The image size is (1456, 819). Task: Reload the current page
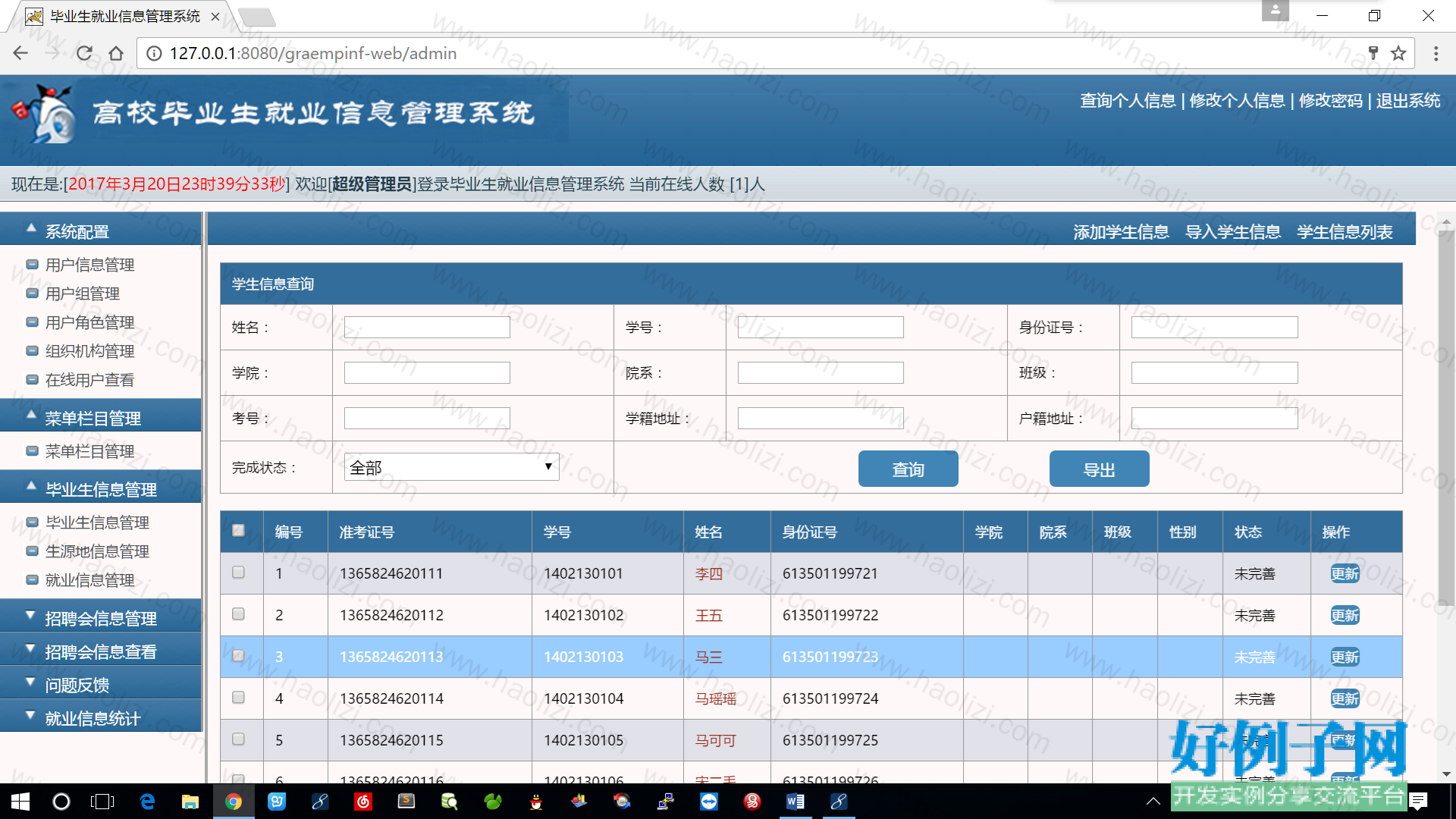click(84, 53)
